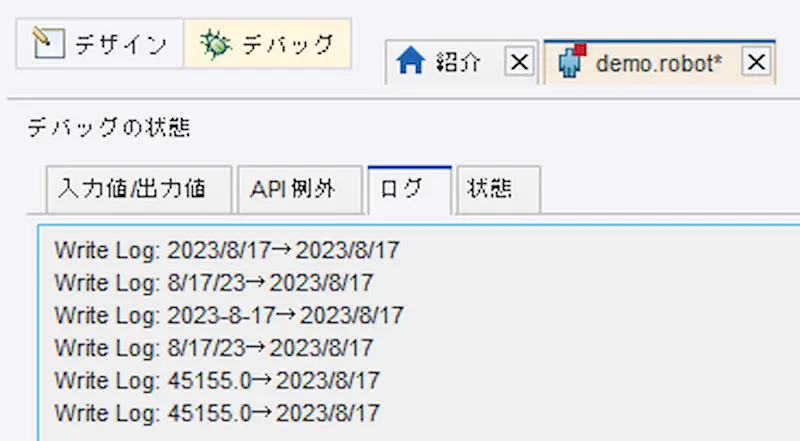Switch to デバッグ mode
This screenshot has height=441, width=800.
tap(267, 44)
